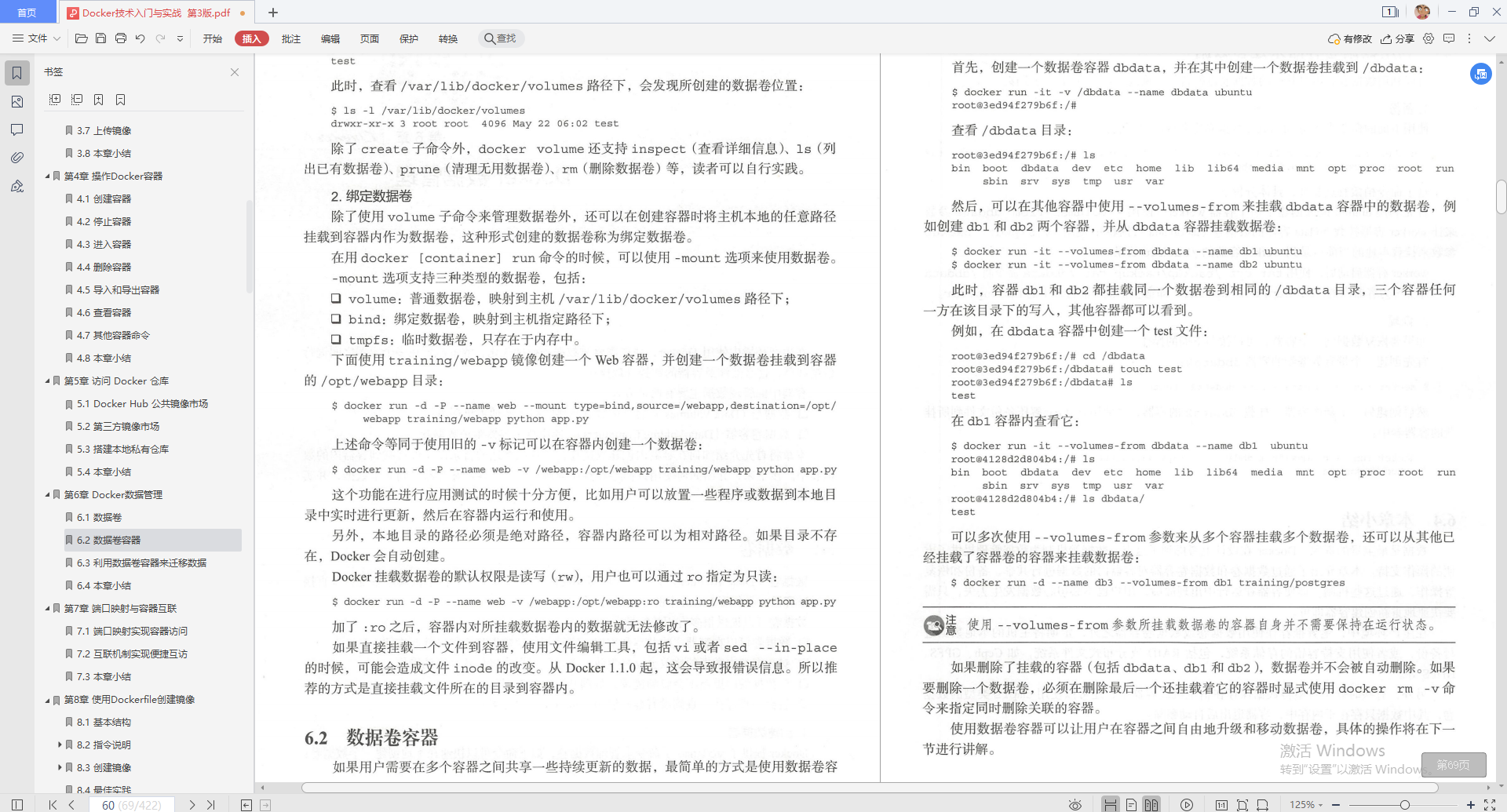The width and height of the screenshot is (1507, 812).
Task: Open the comments sidebar panel icon
Action: pyautogui.click(x=16, y=129)
